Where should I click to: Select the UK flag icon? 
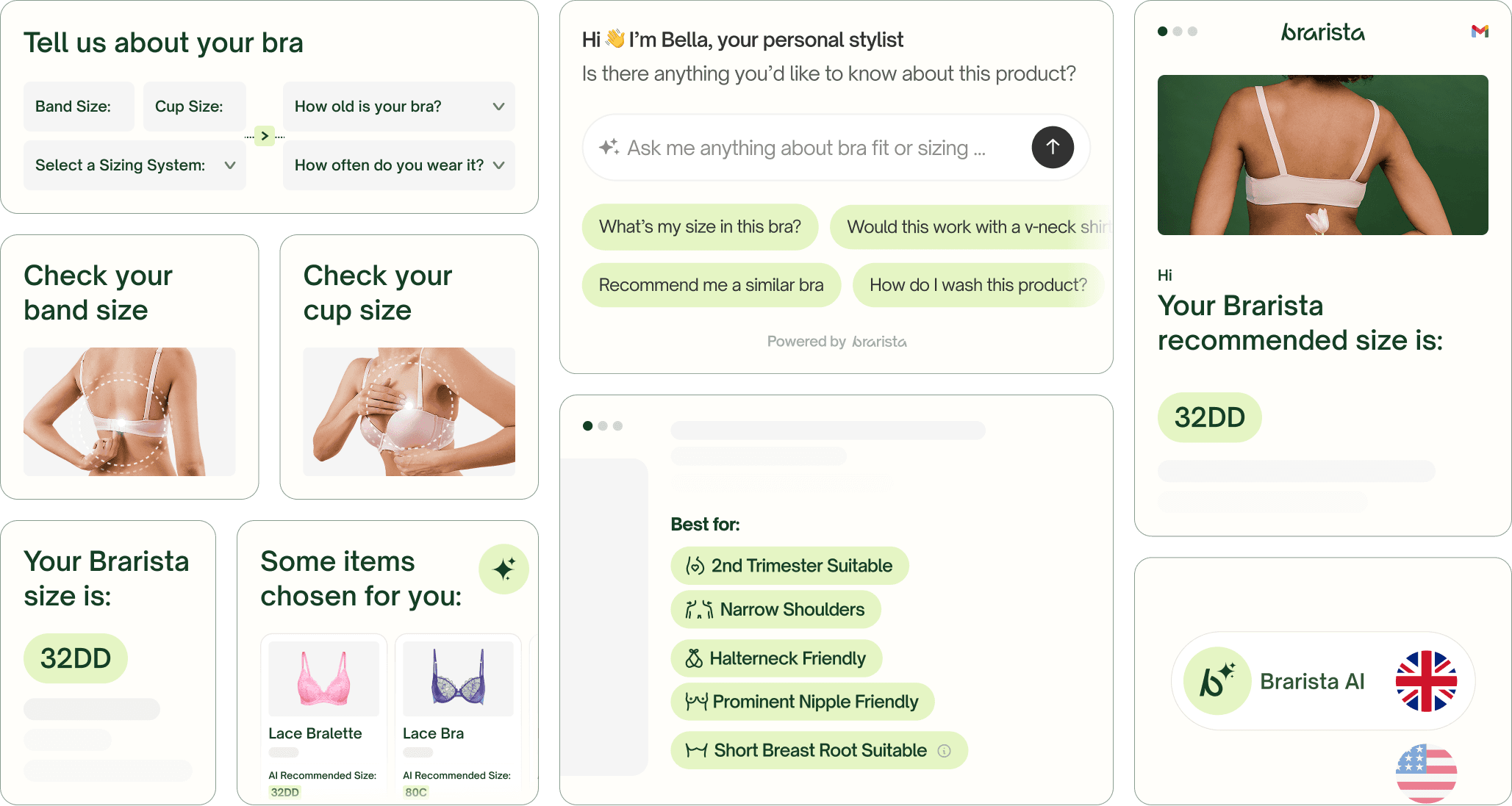tap(1426, 681)
